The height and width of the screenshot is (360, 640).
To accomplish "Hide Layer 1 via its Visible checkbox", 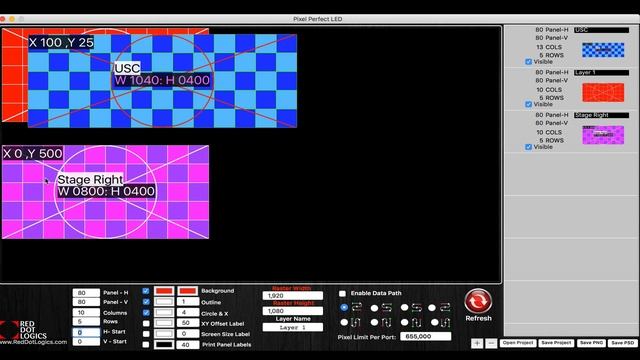I will click(x=529, y=104).
